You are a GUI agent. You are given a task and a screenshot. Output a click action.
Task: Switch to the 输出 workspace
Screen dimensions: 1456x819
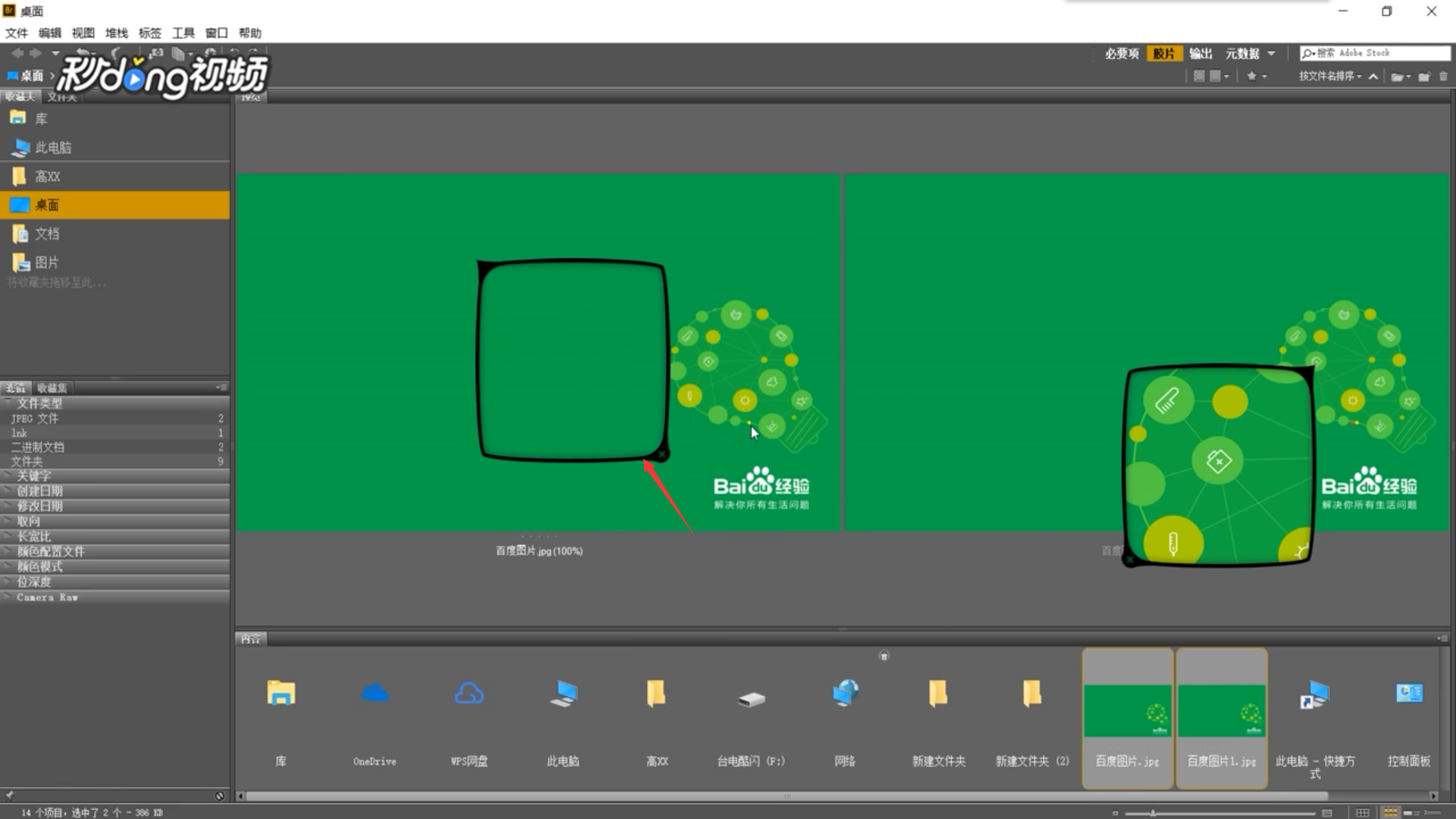tap(1200, 53)
